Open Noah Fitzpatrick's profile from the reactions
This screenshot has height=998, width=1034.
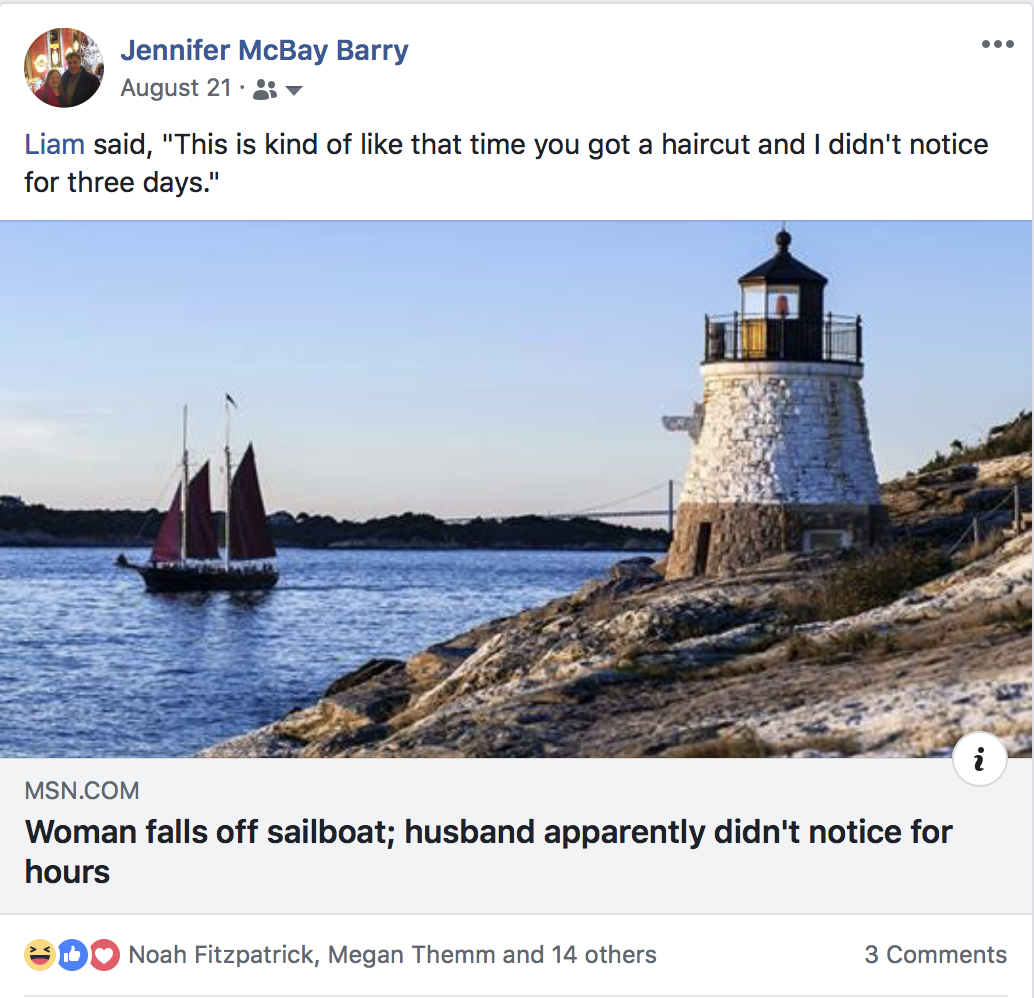tap(221, 955)
